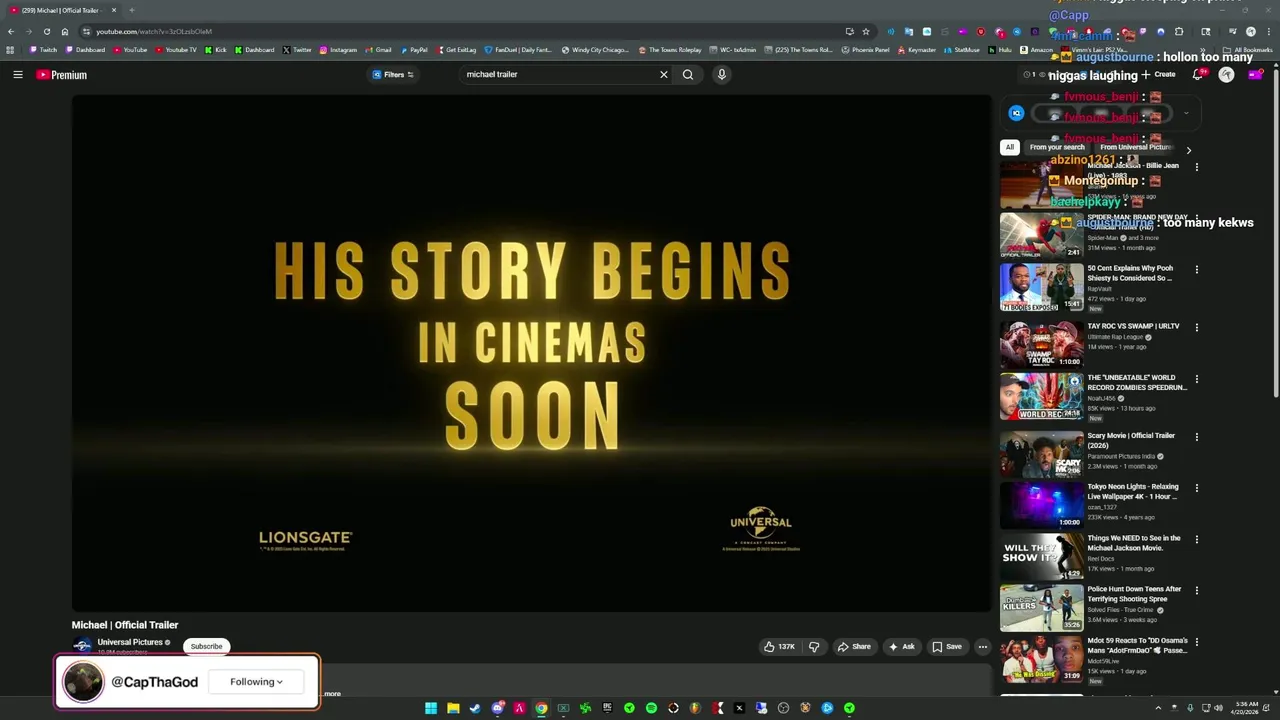Open options for 'Scary Movie Official Trailer' video
The width and height of the screenshot is (1280, 720).
1196,437
